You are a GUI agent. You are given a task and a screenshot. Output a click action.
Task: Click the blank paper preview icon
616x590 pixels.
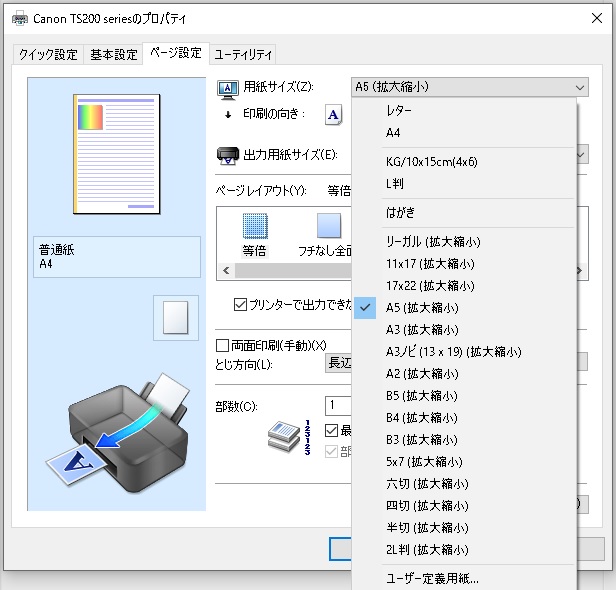(176, 318)
